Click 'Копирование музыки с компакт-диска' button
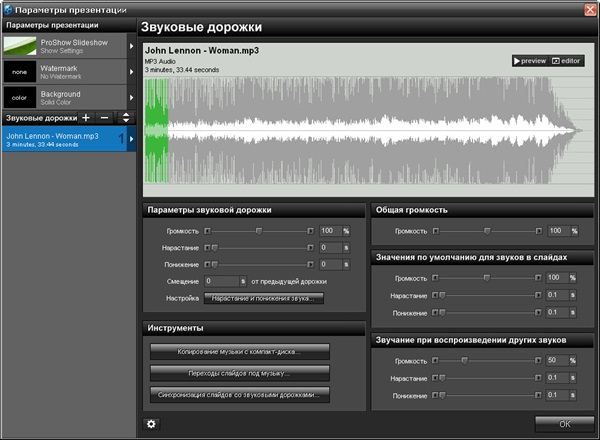The width and height of the screenshot is (600, 440). click(239, 352)
